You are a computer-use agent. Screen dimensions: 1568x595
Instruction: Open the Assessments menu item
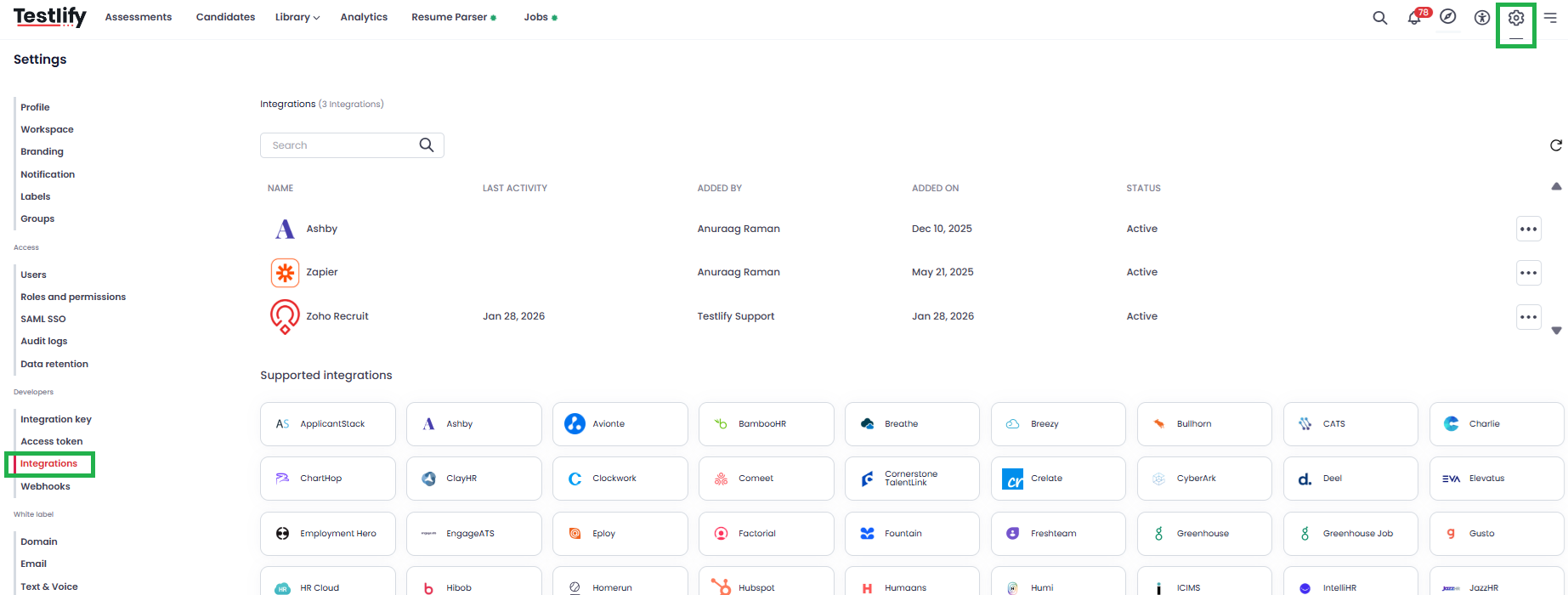(x=139, y=17)
